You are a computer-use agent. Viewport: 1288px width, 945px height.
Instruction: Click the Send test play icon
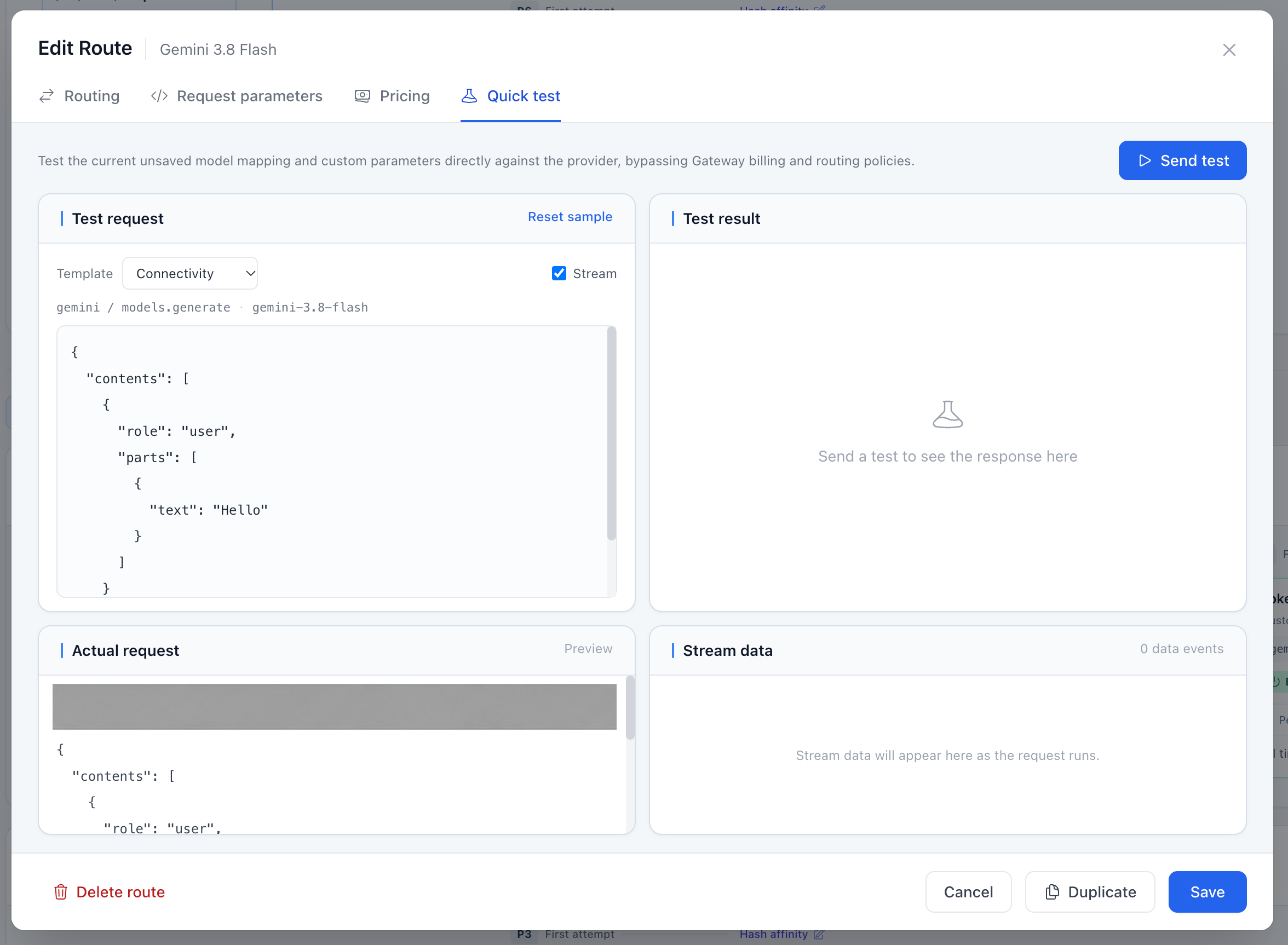(1145, 161)
